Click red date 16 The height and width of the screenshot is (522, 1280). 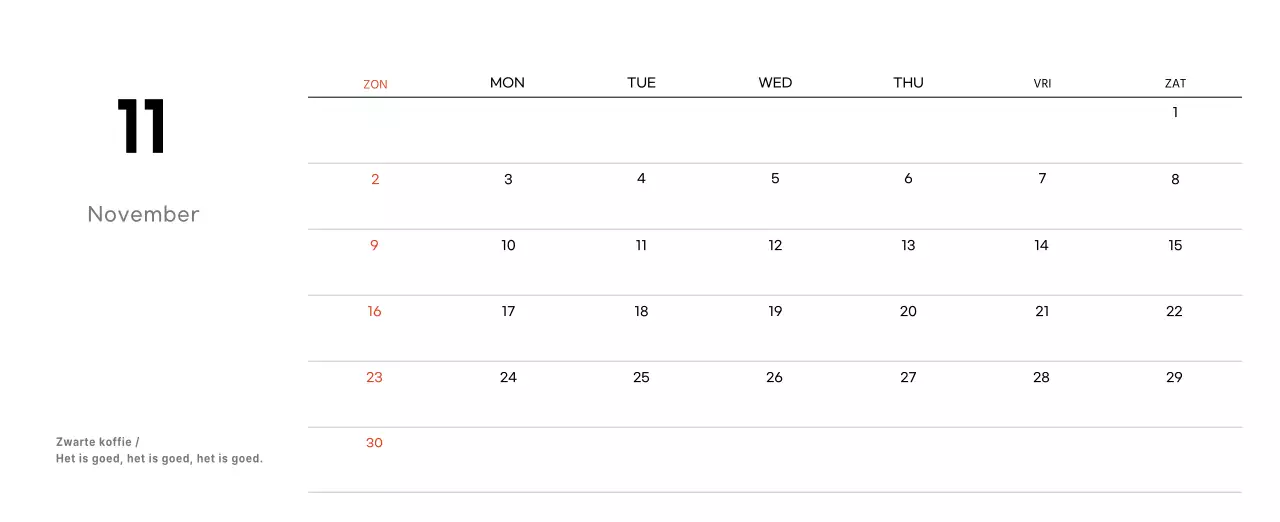click(x=374, y=311)
